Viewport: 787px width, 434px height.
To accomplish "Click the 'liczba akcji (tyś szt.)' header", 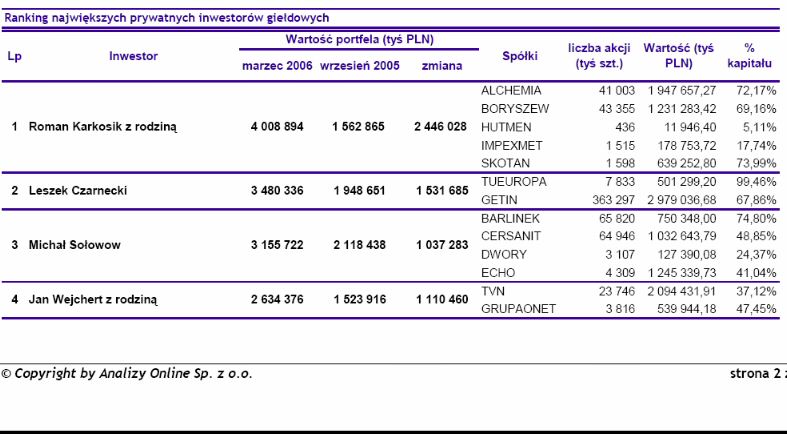I will (x=598, y=55).
